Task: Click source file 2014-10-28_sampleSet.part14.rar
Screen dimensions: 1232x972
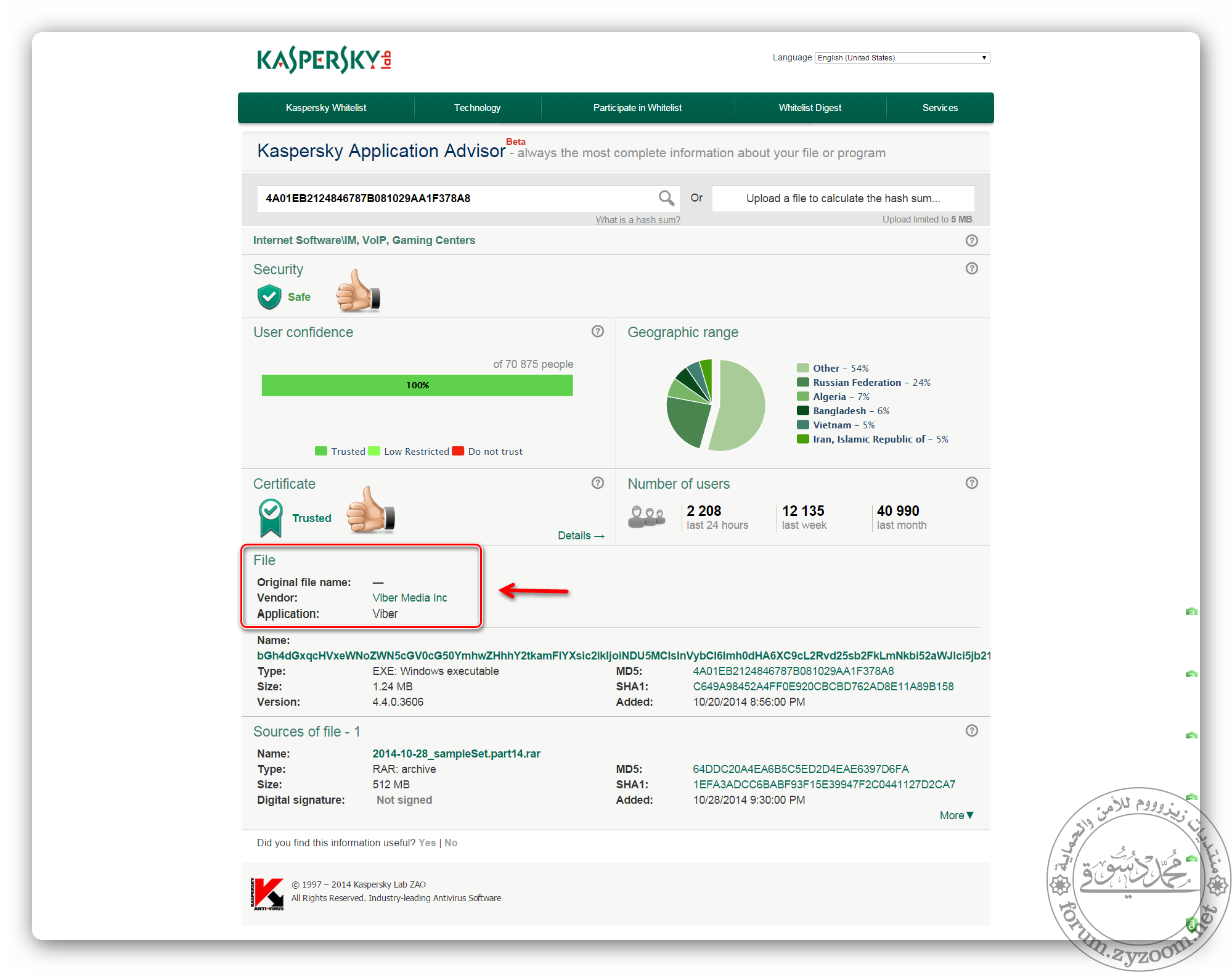Action: (x=456, y=754)
